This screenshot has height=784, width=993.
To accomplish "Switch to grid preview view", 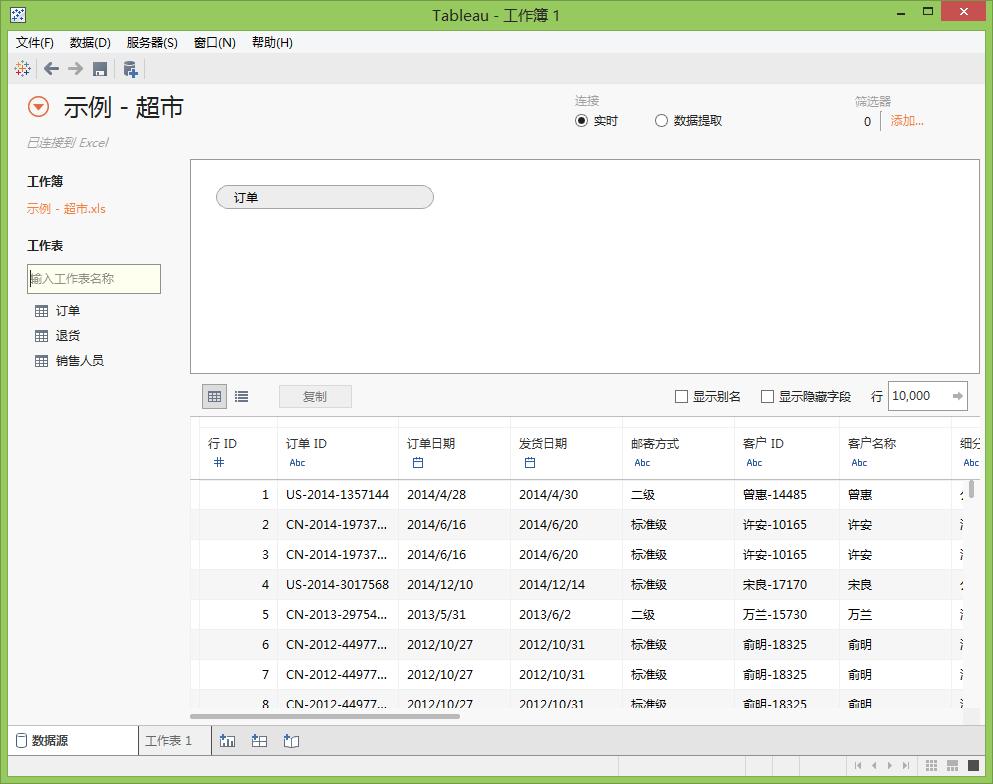I will click(215, 396).
